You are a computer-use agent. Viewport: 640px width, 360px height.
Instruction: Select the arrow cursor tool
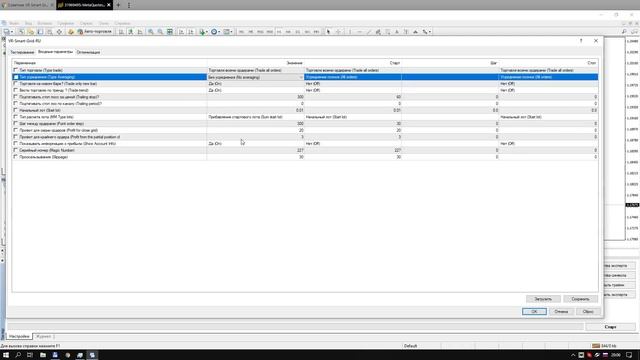[328, 32]
